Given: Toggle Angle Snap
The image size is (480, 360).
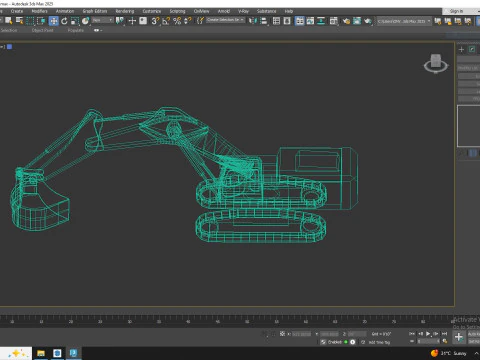Looking at the screenshot, I should [x=166, y=21].
